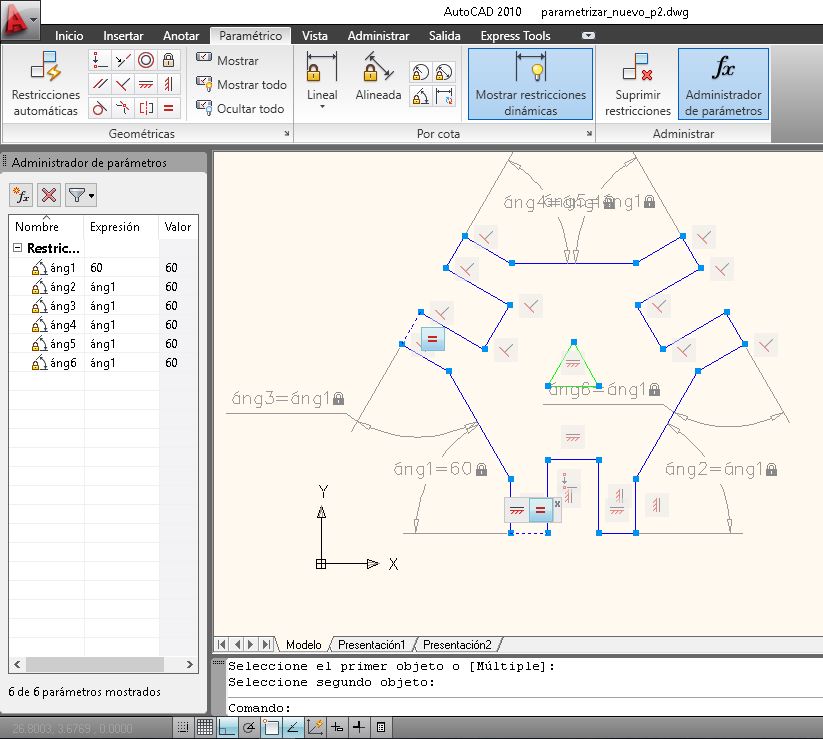This screenshot has width=823, height=739.
Task: Open the Lineal dropdown arrow
Action: tap(322, 107)
